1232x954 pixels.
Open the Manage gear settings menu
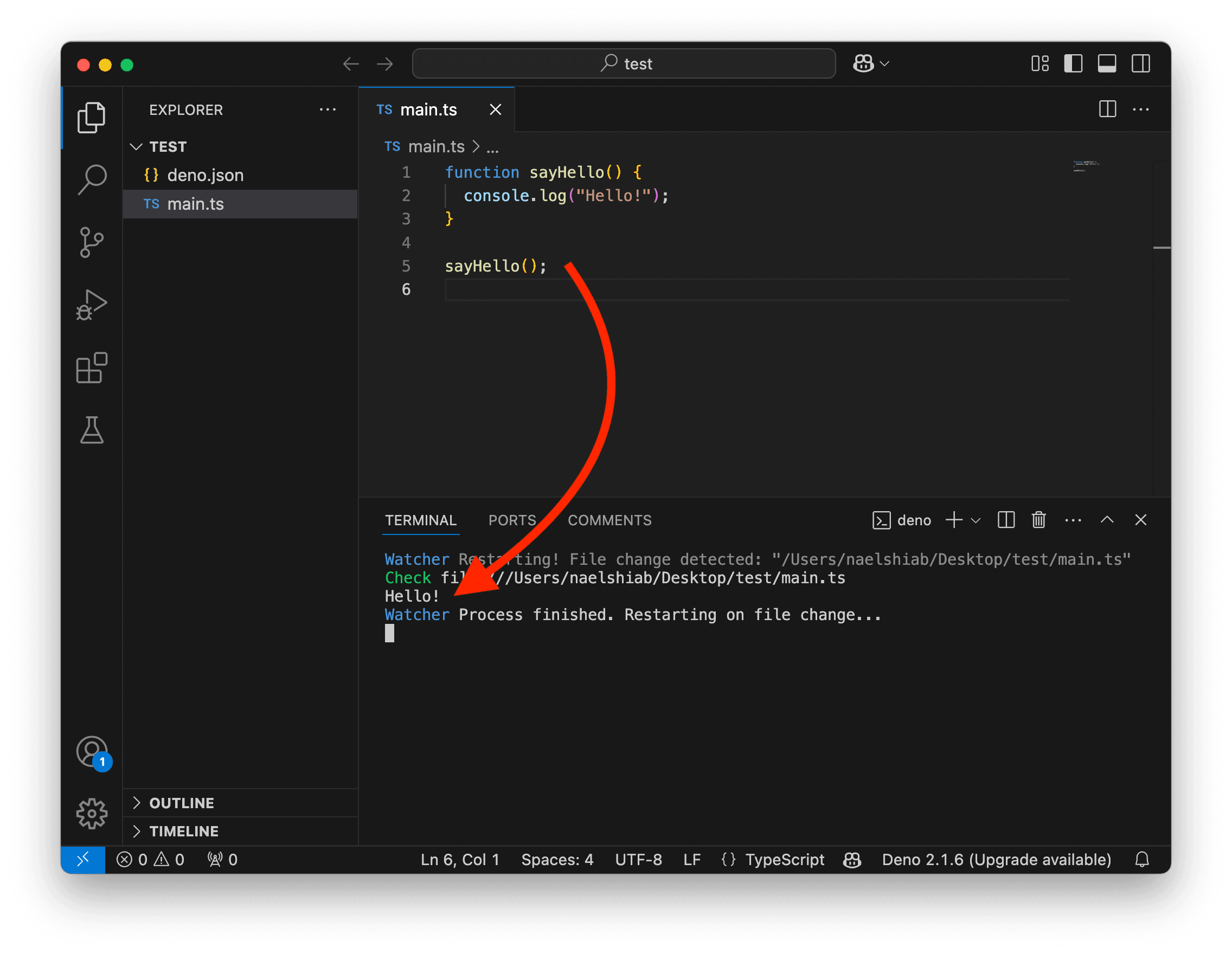pos(92,814)
